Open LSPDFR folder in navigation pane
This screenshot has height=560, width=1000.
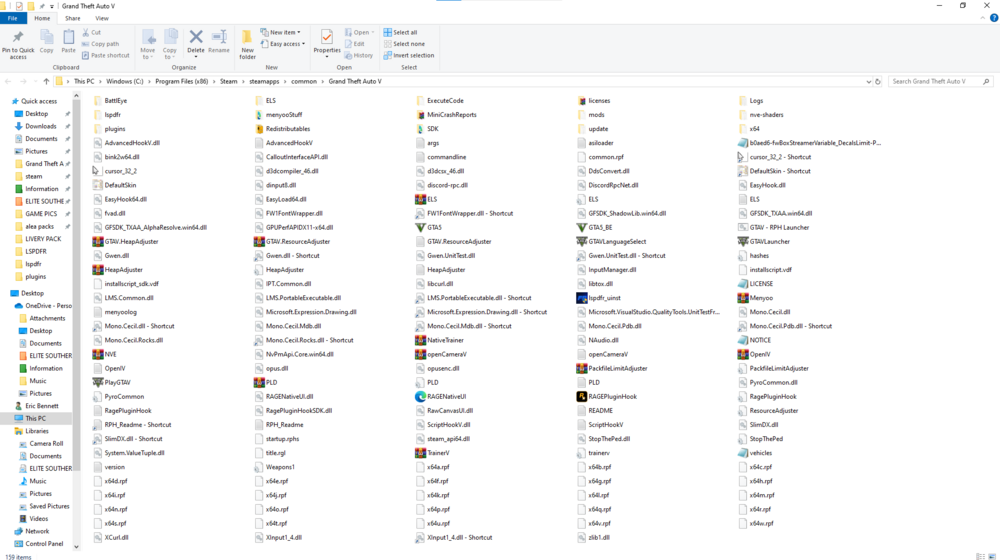click(37, 251)
